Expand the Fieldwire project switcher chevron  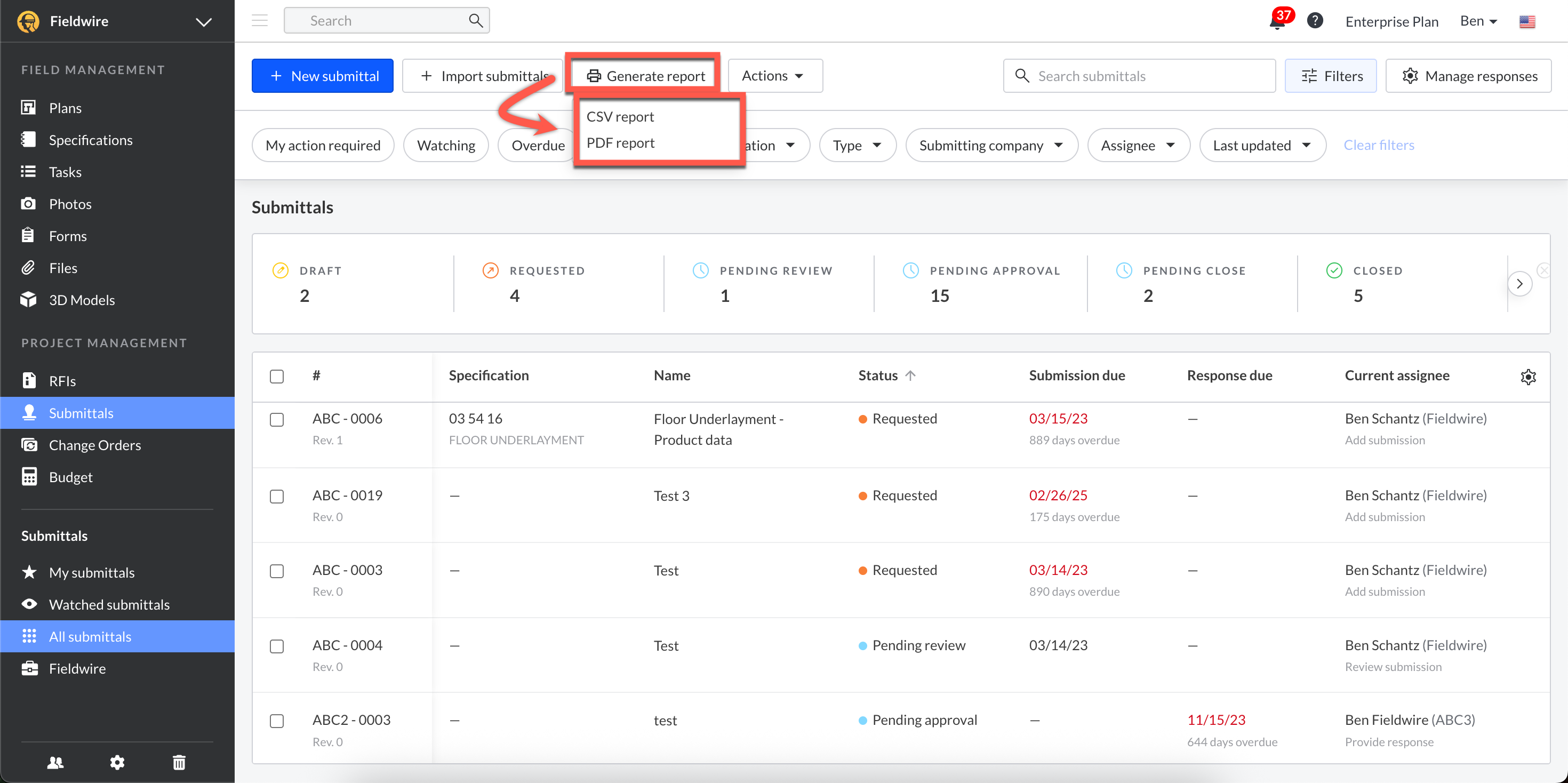click(203, 22)
